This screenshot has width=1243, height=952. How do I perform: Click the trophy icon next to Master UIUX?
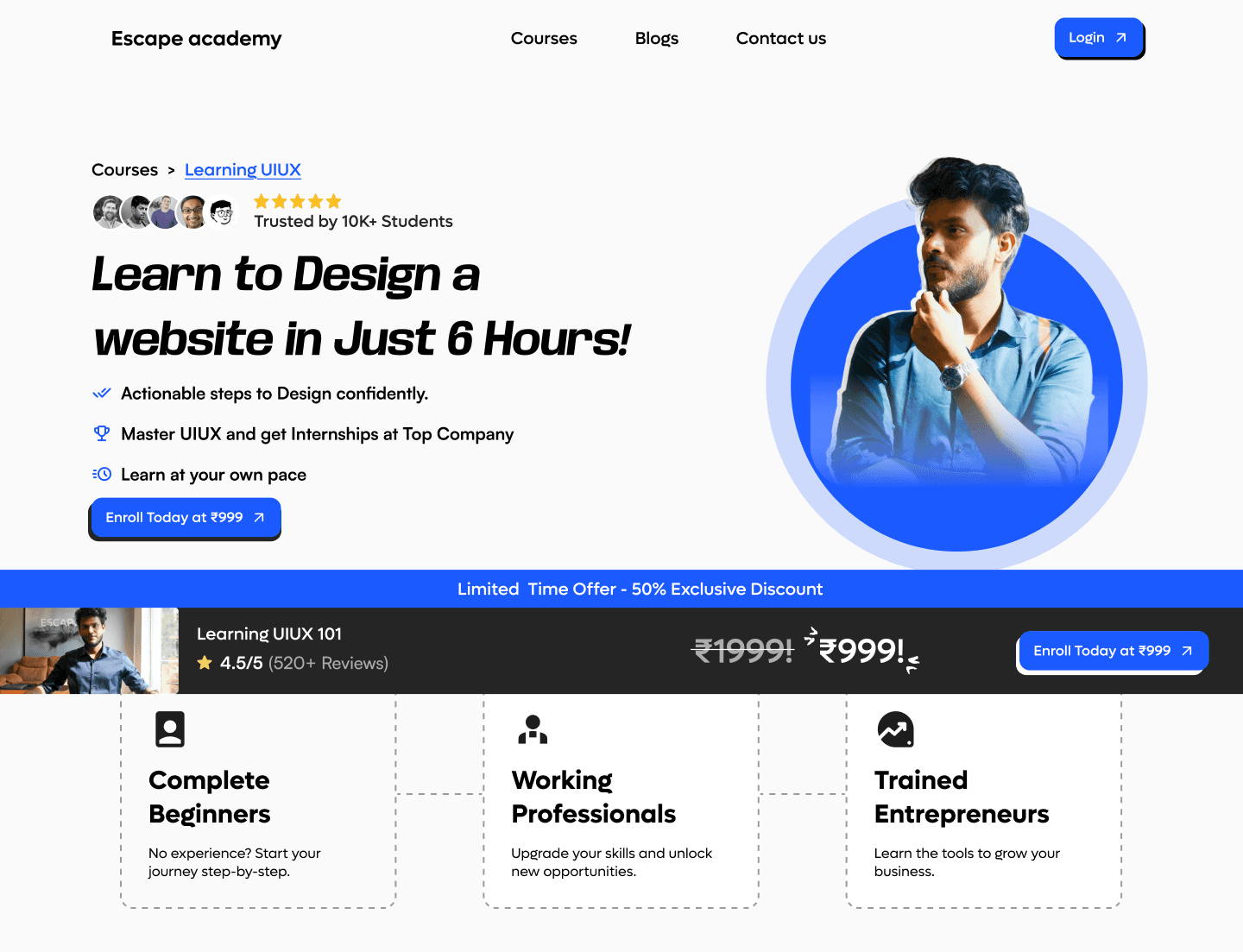(x=102, y=433)
